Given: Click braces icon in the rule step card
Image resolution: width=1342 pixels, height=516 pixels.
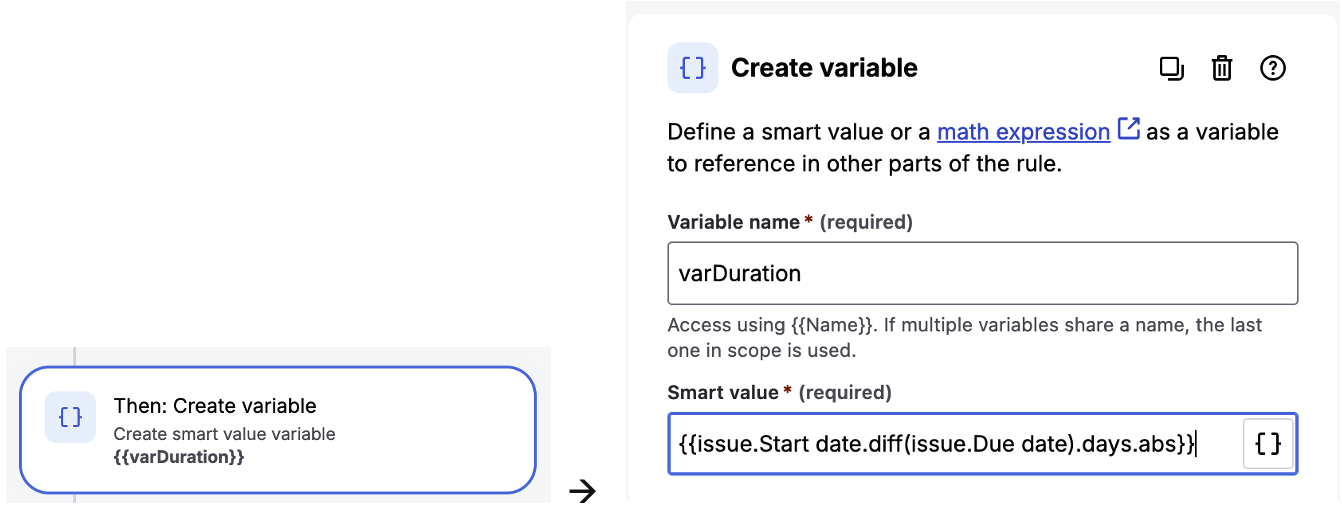Looking at the screenshot, I should click(70, 417).
